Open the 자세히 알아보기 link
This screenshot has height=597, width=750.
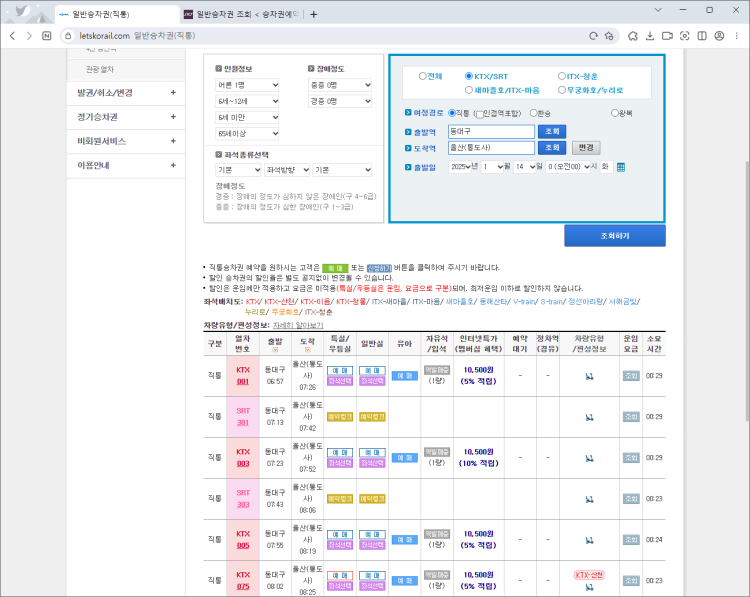coord(298,325)
